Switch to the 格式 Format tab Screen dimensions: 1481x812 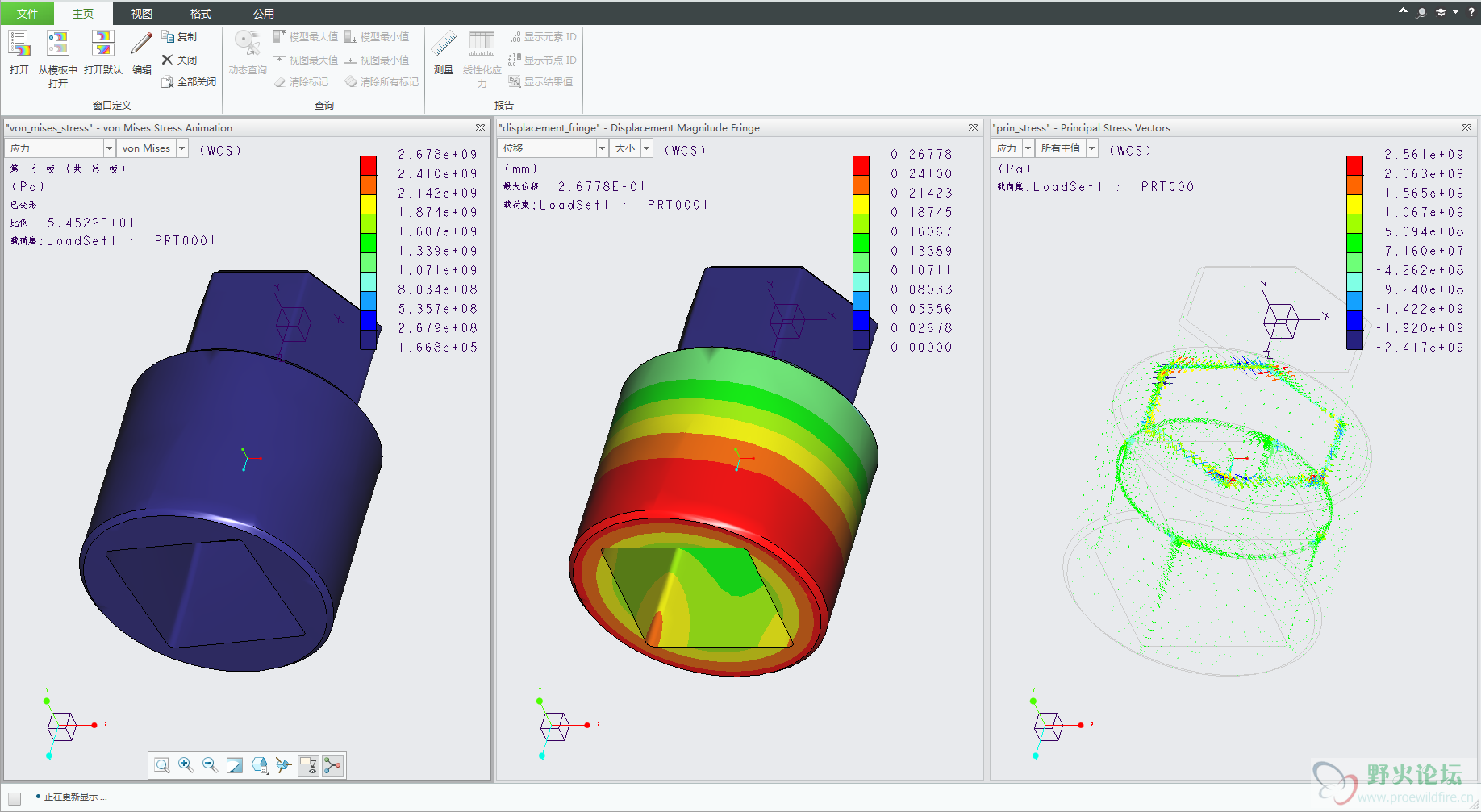pyautogui.click(x=201, y=14)
